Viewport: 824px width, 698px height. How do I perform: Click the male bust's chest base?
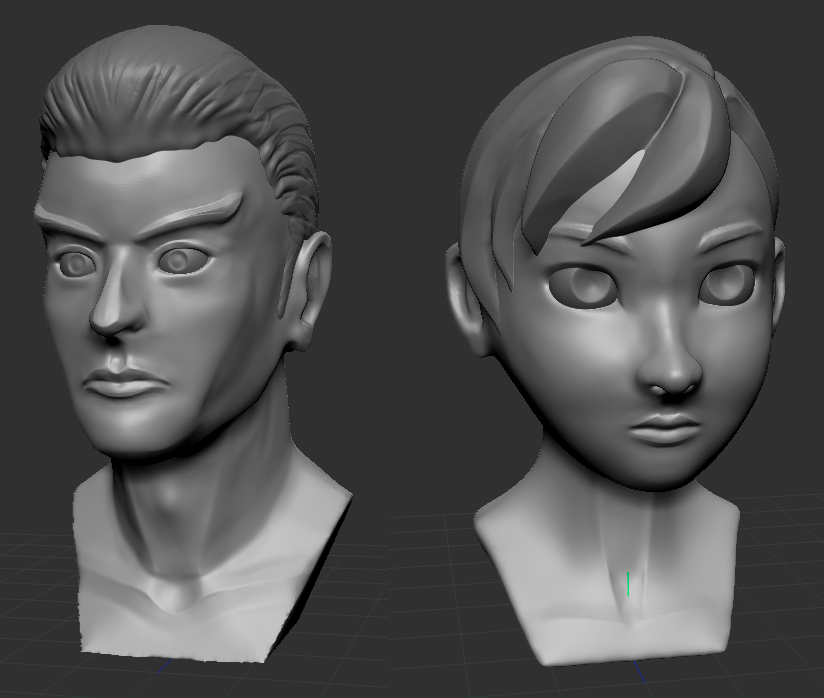pos(200,600)
